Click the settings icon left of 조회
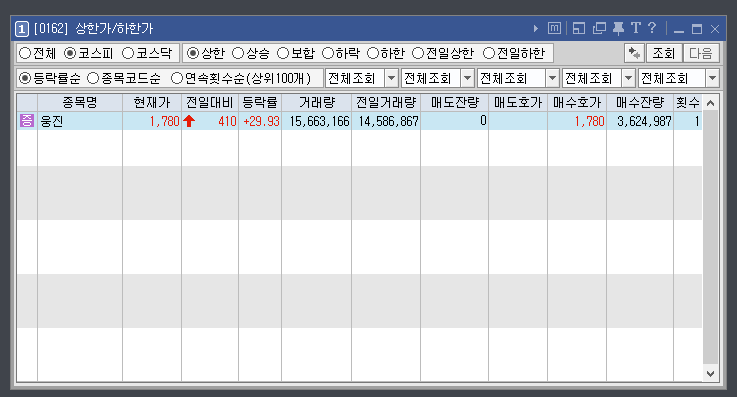Viewport: 737px width, 397px height. tap(634, 53)
